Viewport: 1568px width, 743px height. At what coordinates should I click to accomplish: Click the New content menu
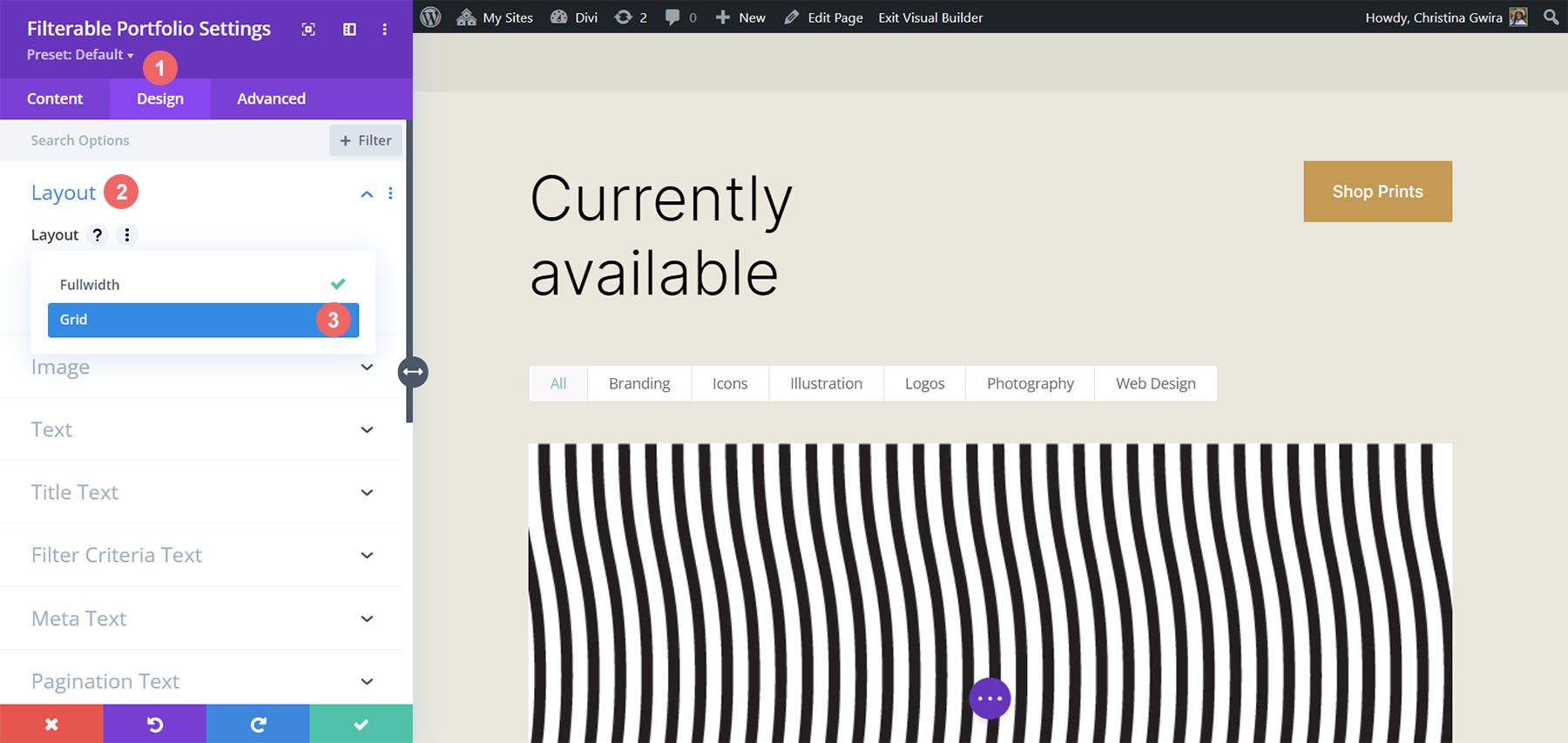(x=740, y=17)
